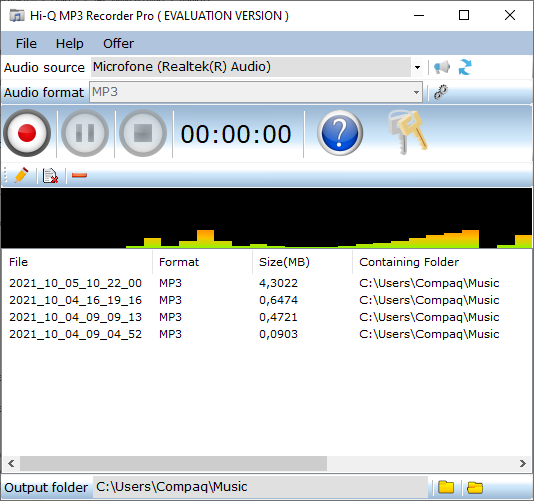Browse for output folder with folder icon
This screenshot has width=534, height=501.
[x=446, y=487]
